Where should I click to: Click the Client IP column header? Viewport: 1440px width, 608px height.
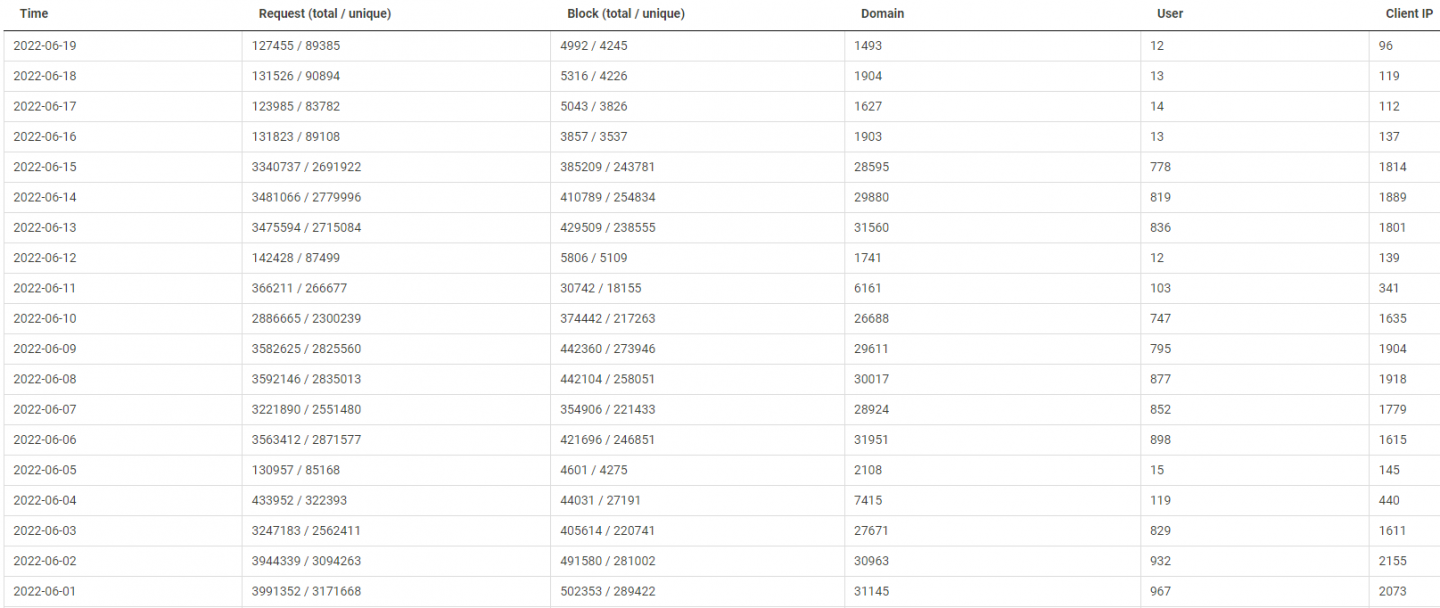1410,14
